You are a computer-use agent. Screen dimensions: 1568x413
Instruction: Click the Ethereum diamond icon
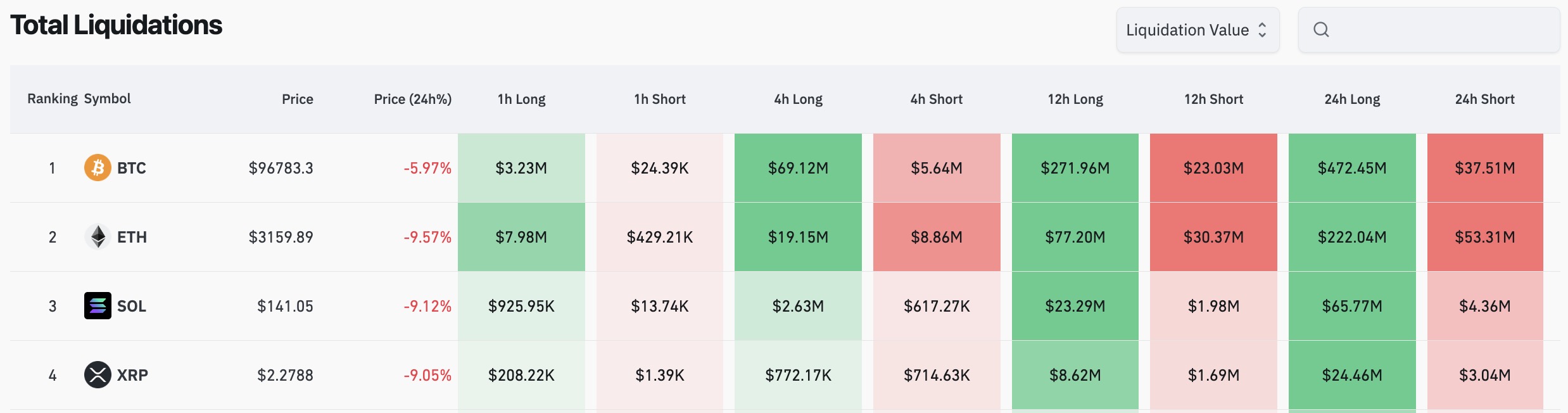98,237
